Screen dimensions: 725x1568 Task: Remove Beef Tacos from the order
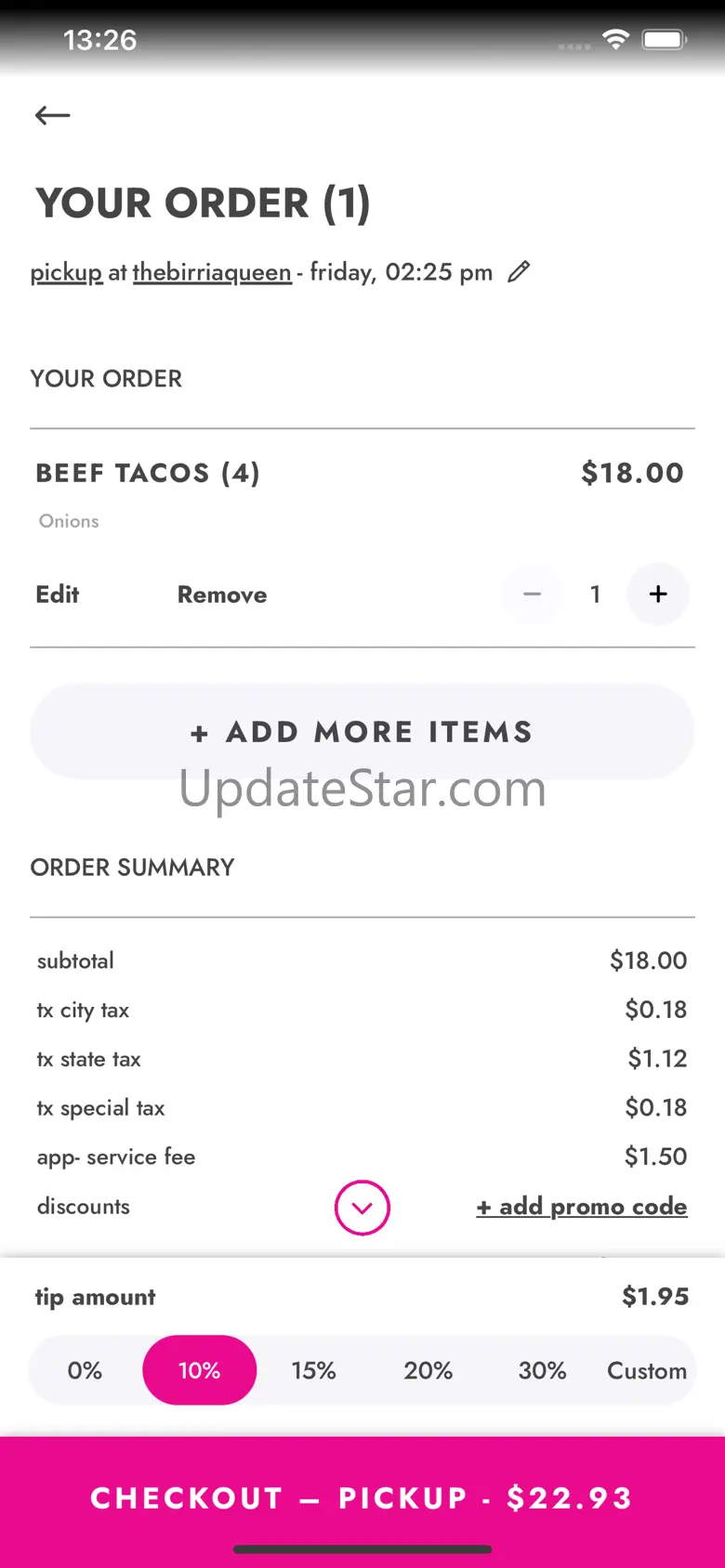(222, 595)
